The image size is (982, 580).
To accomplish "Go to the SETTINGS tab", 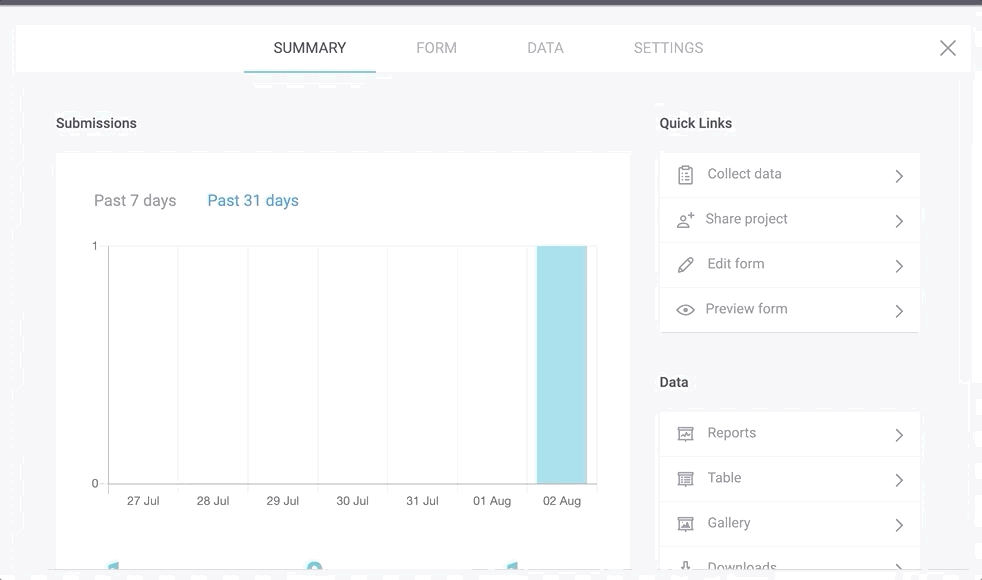I will click(x=668, y=48).
